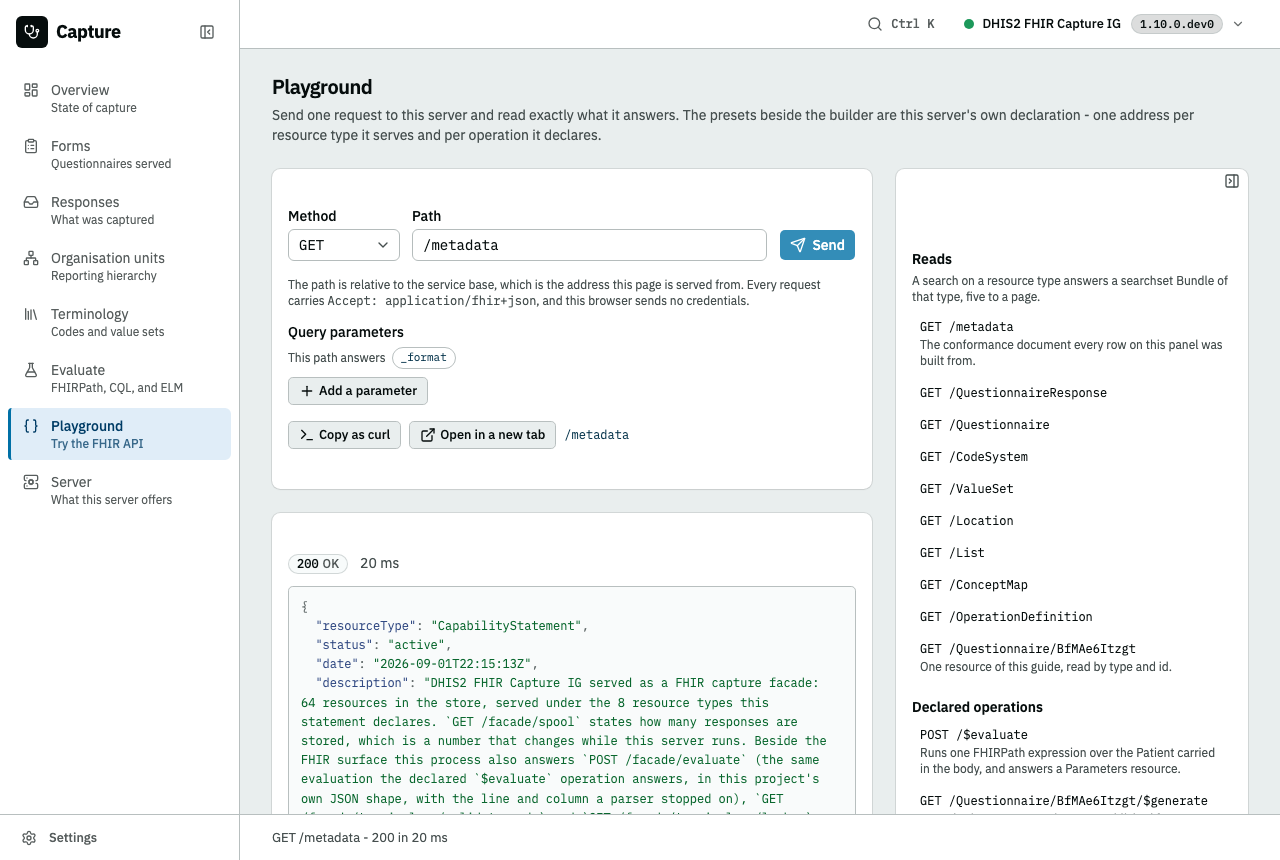Viewport: 1280px width, 860px height.
Task: Click the Organisation units hierarchy icon
Action: [31, 258]
